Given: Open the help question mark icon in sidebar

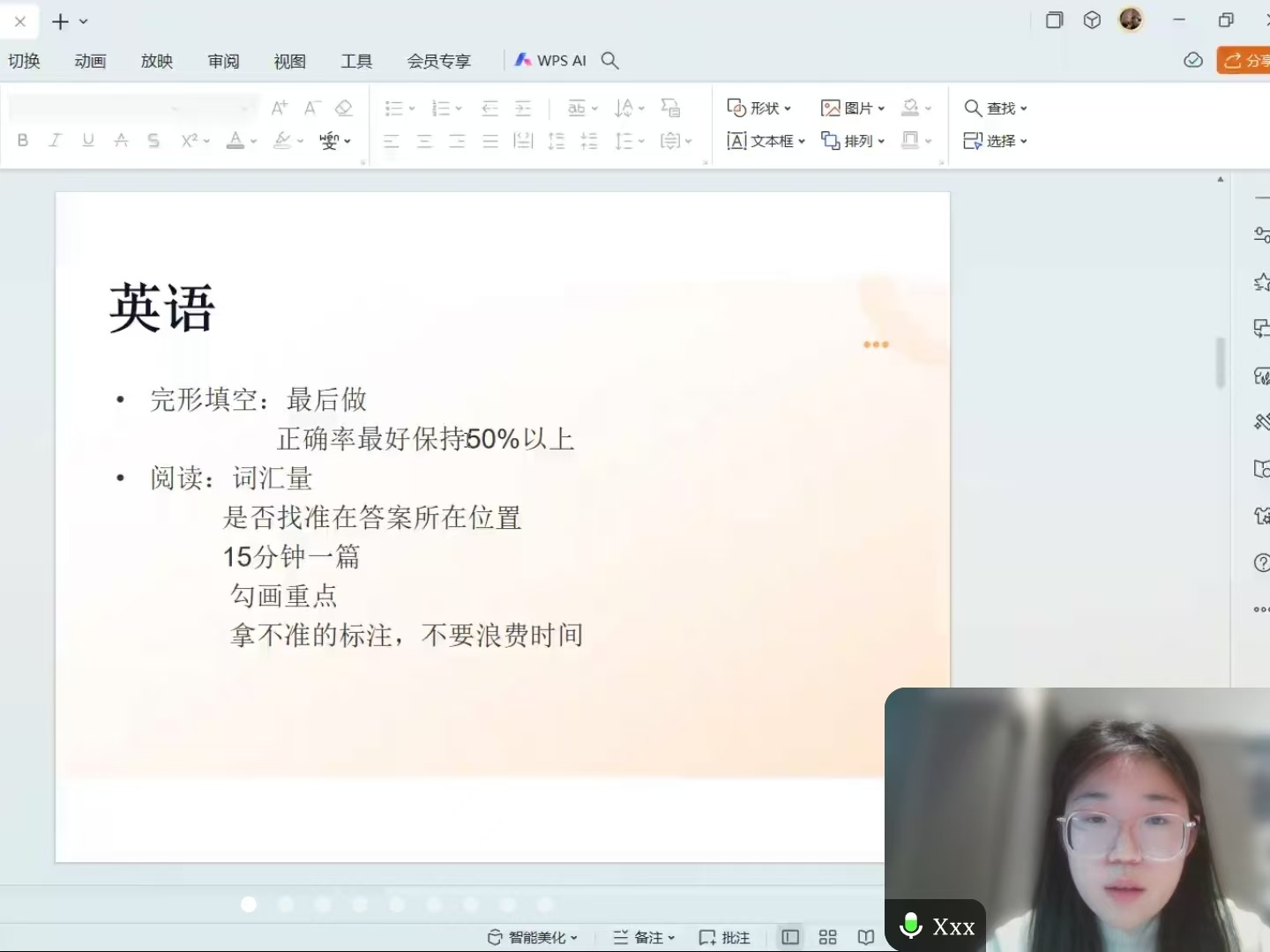Looking at the screenshot, I should tap(1261, 562).
